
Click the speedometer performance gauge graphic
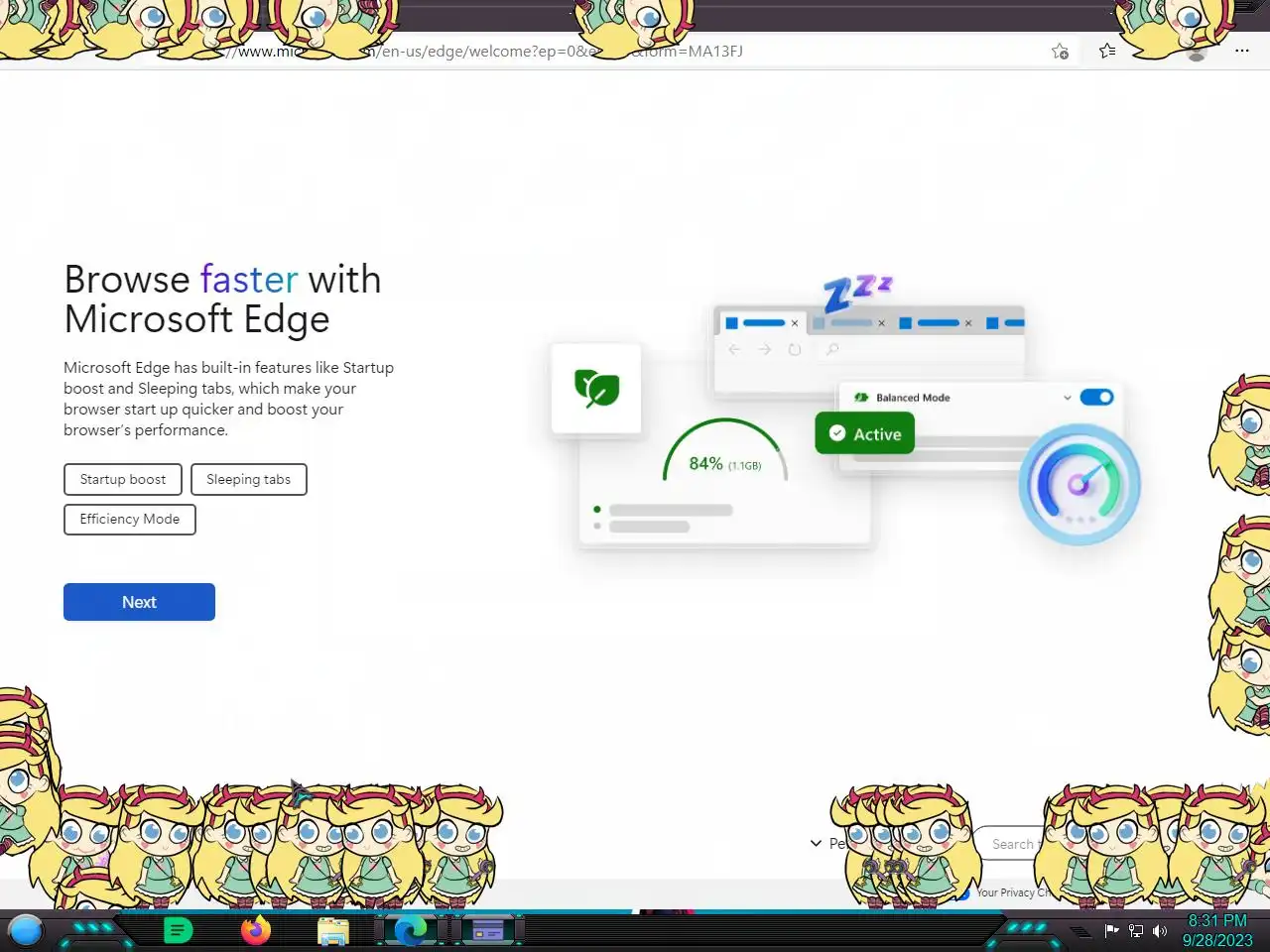tap(1079, 484)
